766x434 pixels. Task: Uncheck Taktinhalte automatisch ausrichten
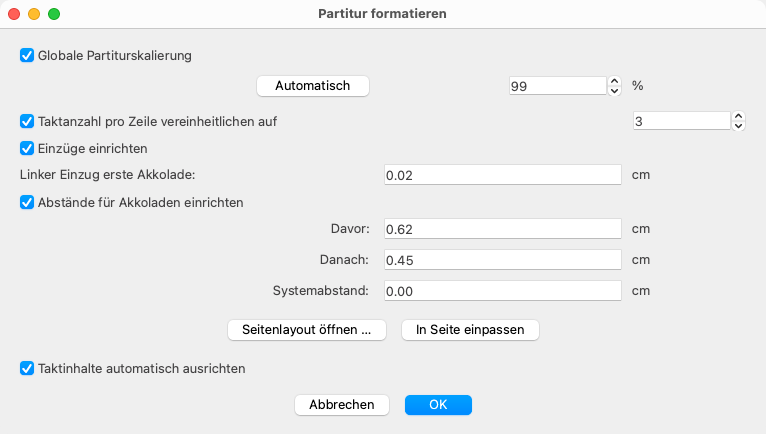click(27, 368)
